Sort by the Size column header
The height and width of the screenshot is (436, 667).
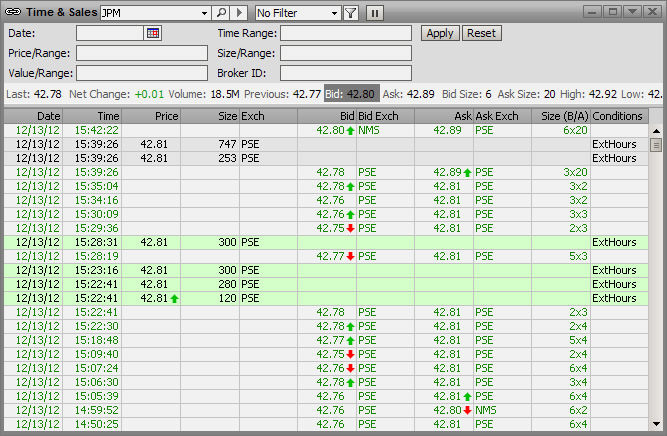pyautogui.click(x=210, y=116)
